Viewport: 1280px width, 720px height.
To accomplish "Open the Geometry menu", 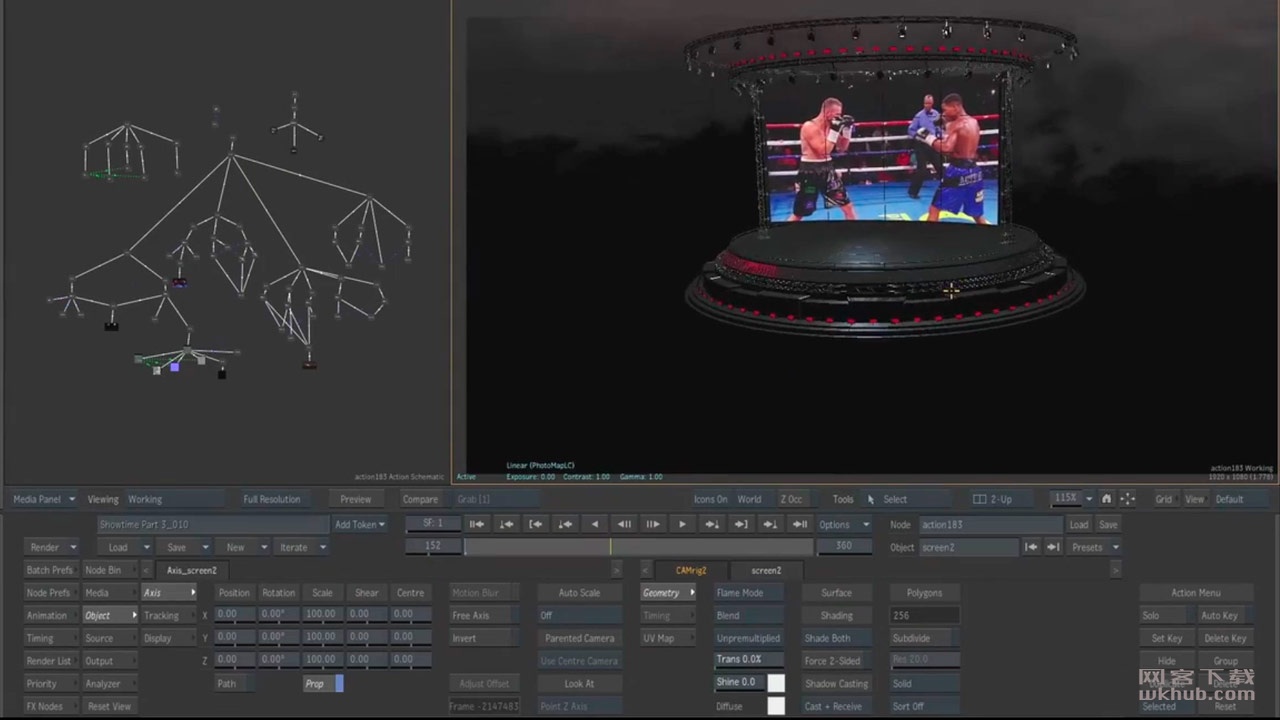I will pos(667,593).
